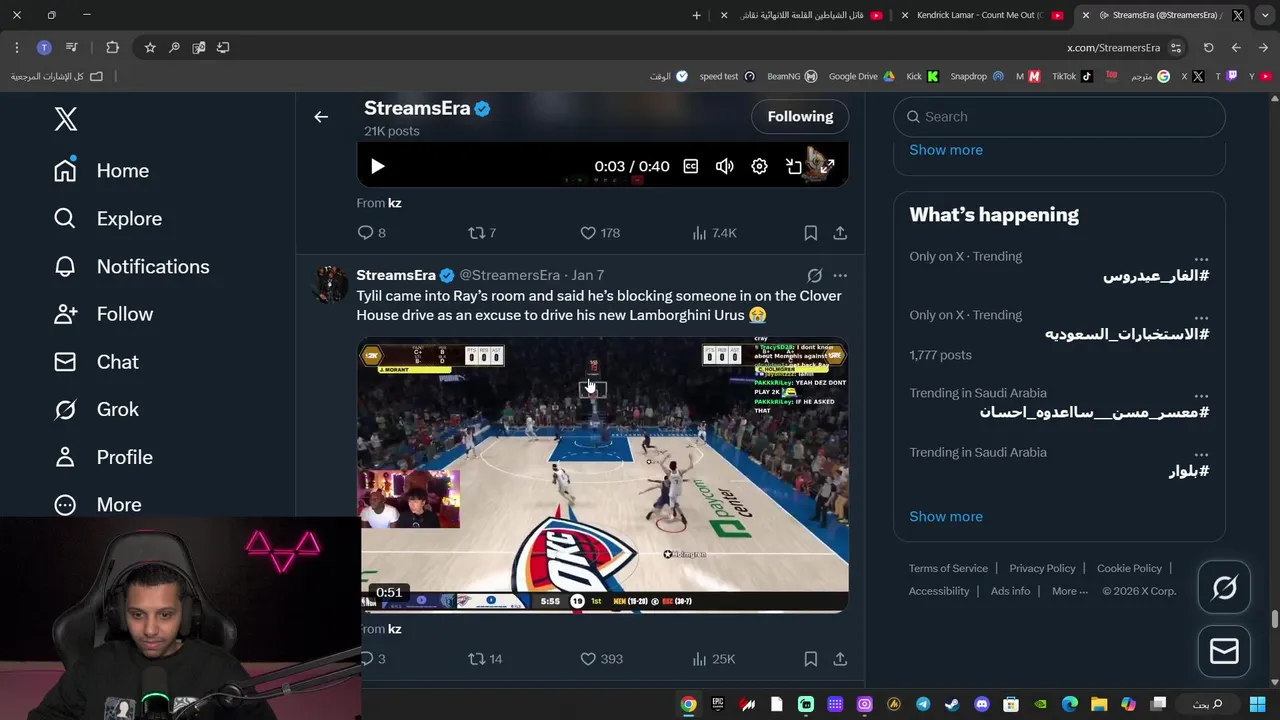Open the Grok action on the Tylil post
Screen dimensions: 1280x720
tap(815, 276)
